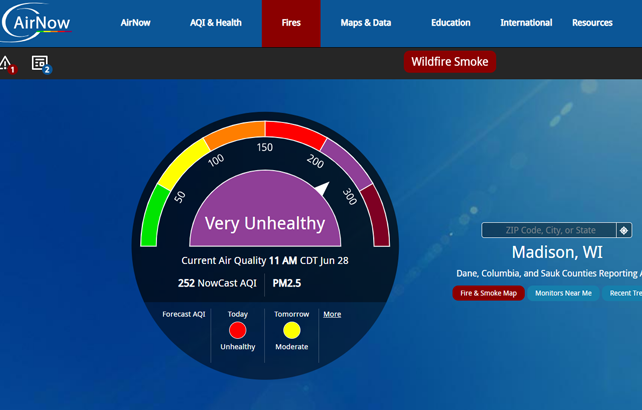Open the Resources menu item
This screenshot has width=642, height=410.
592,23
